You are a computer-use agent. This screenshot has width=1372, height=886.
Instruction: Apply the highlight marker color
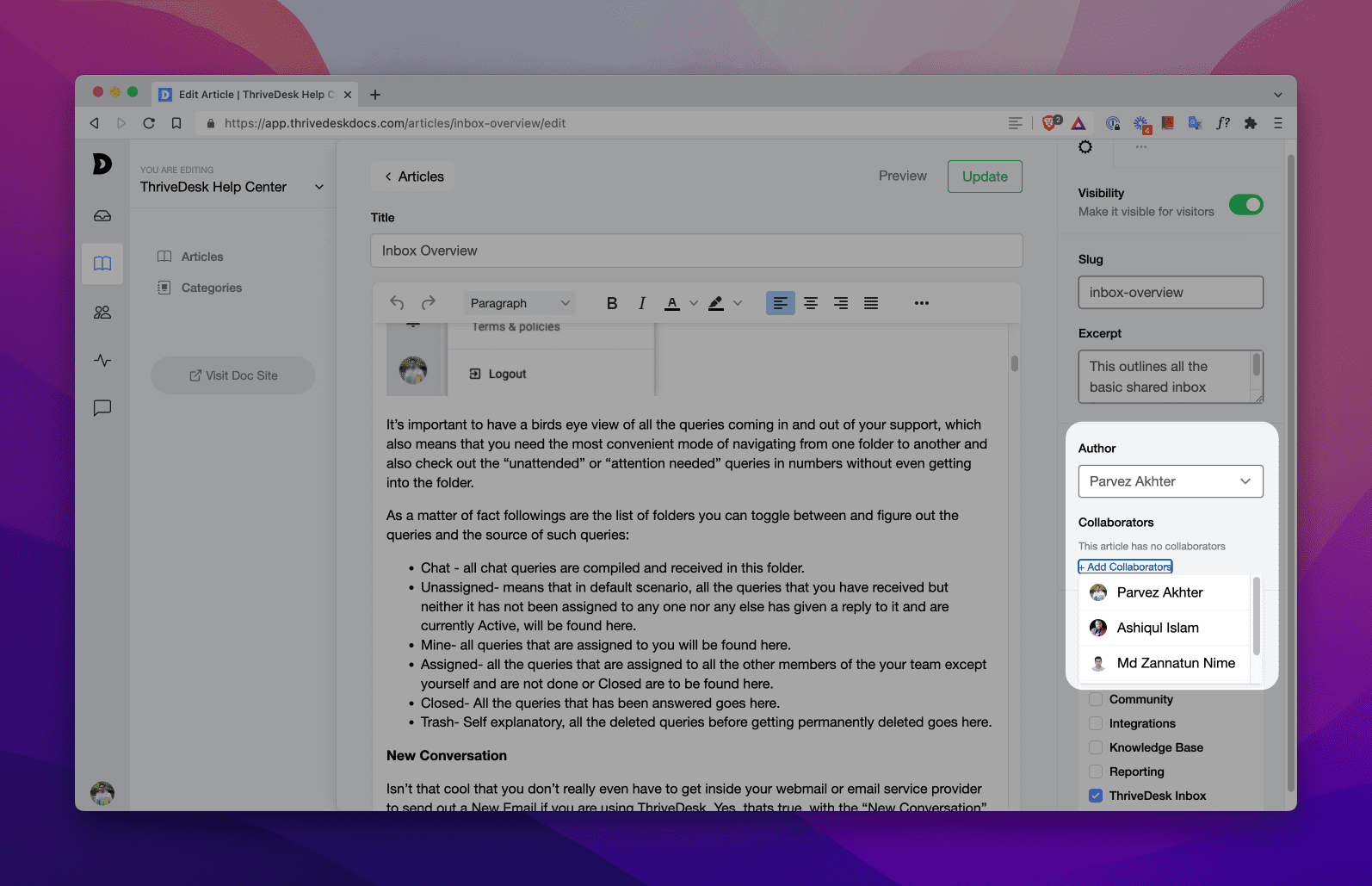click(716, 303)
